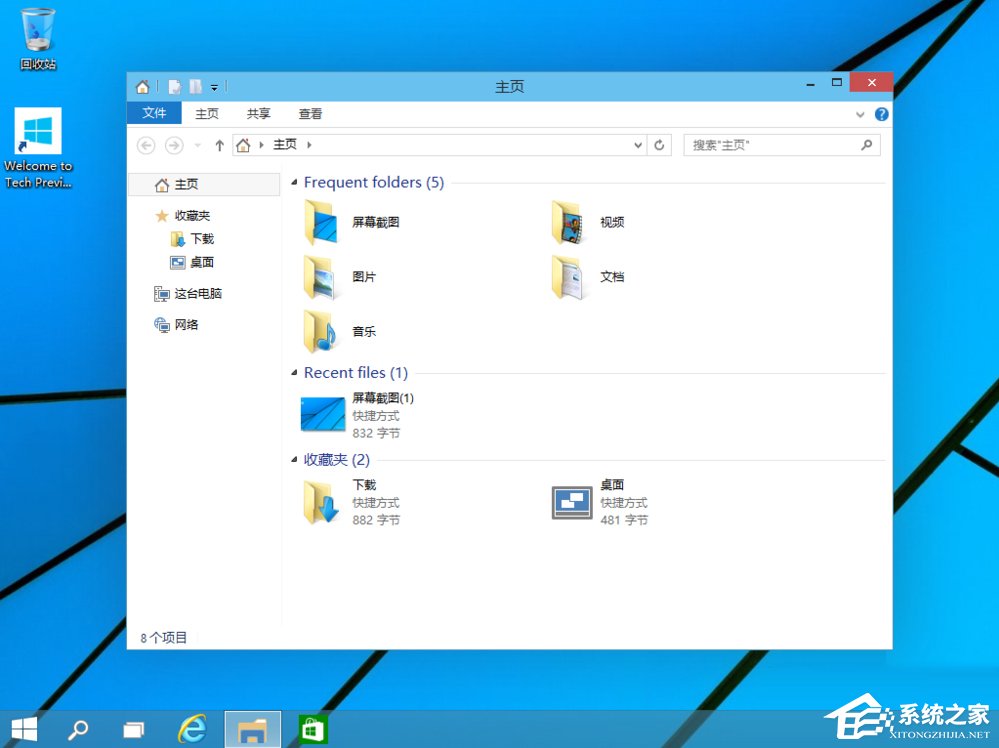
Task: Click the Start button
Action: pos(22,728)
